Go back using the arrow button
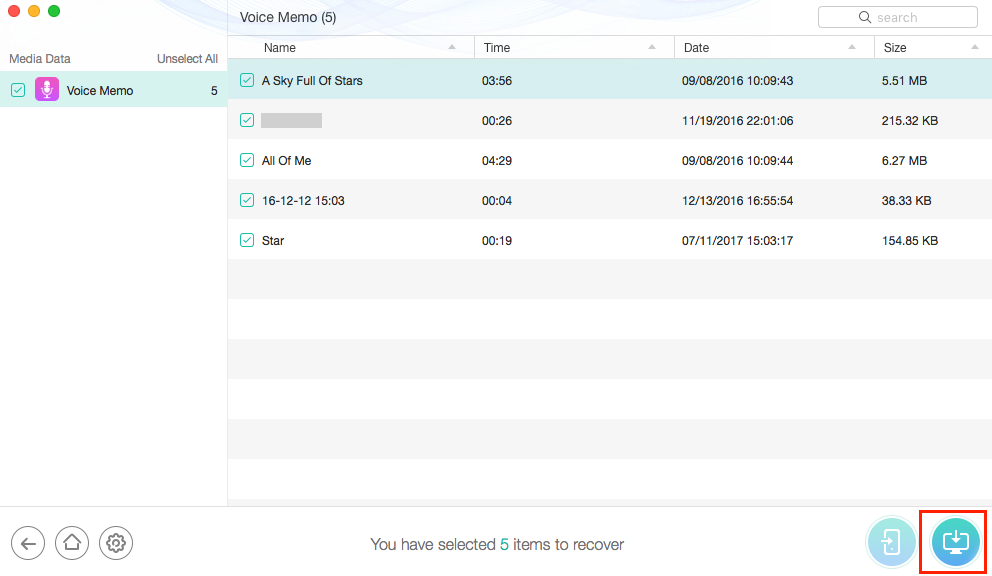 28,543
